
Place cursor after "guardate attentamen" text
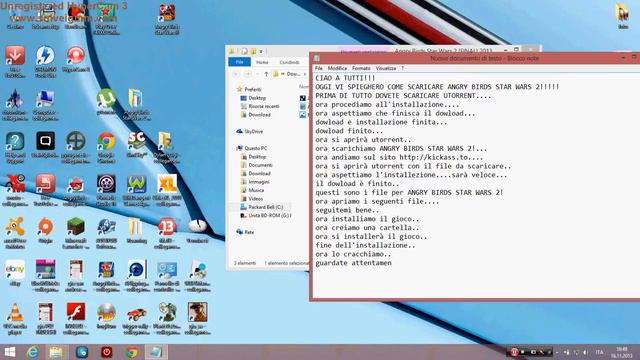[392, 263]
